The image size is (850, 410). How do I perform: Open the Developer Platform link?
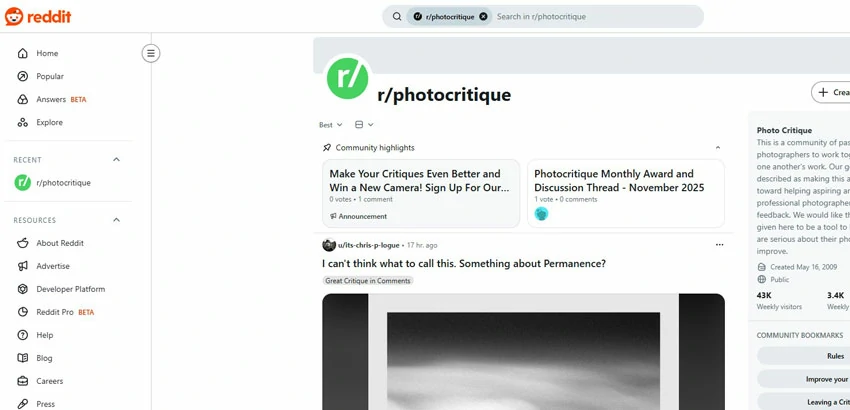point(68,289)
